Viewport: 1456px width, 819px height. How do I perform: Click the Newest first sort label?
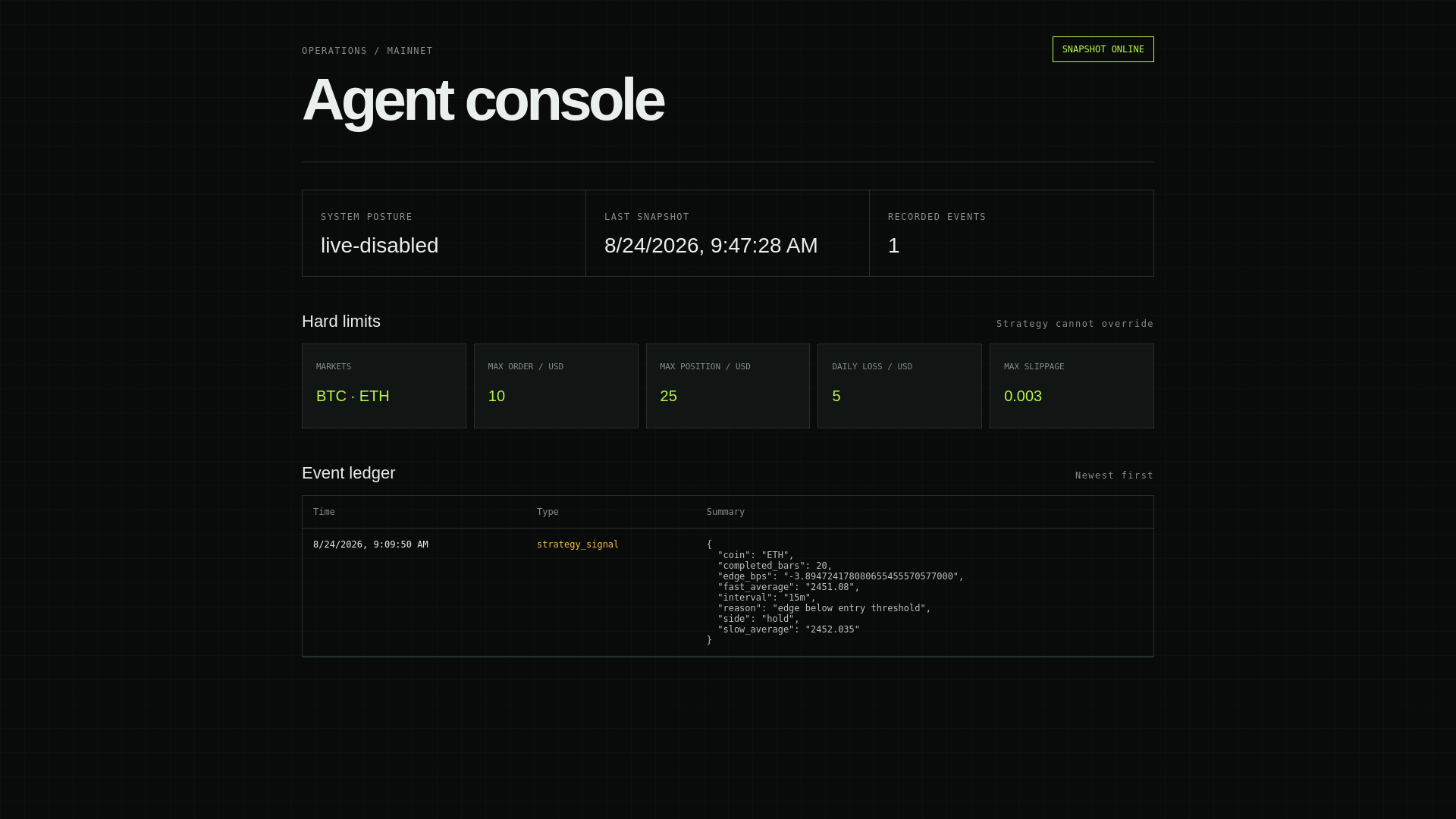1114,475
